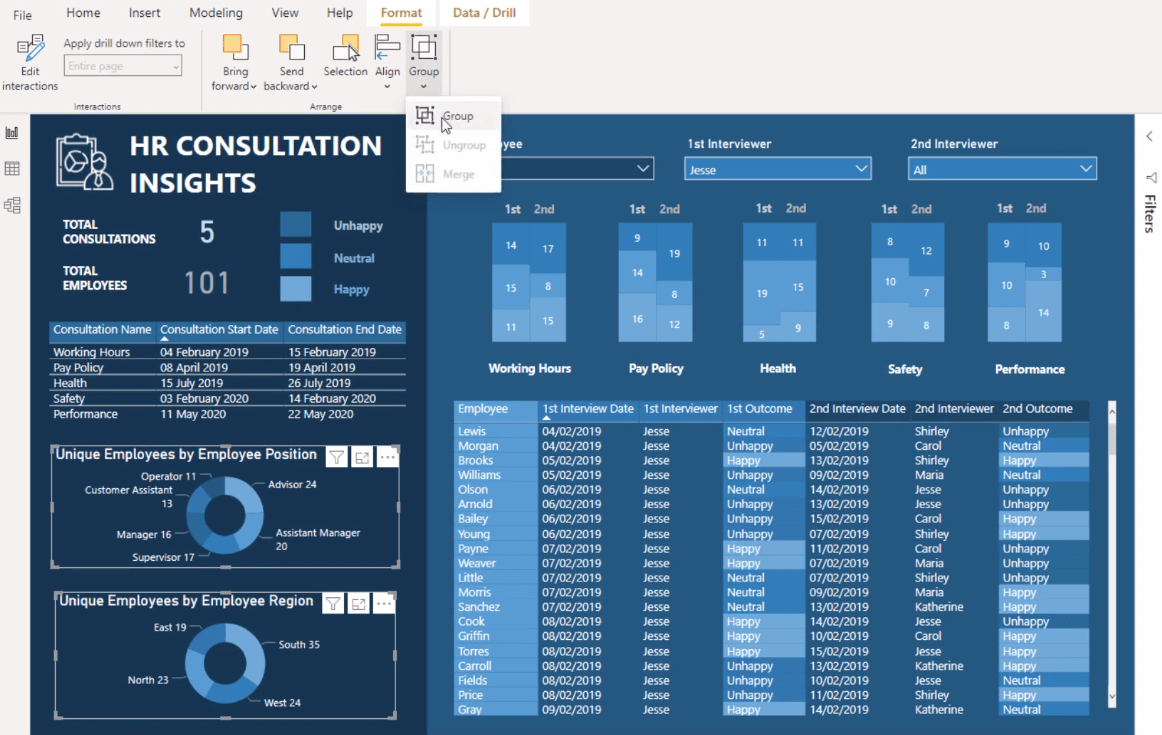Click the Edit interactions icon

(30, 48)
